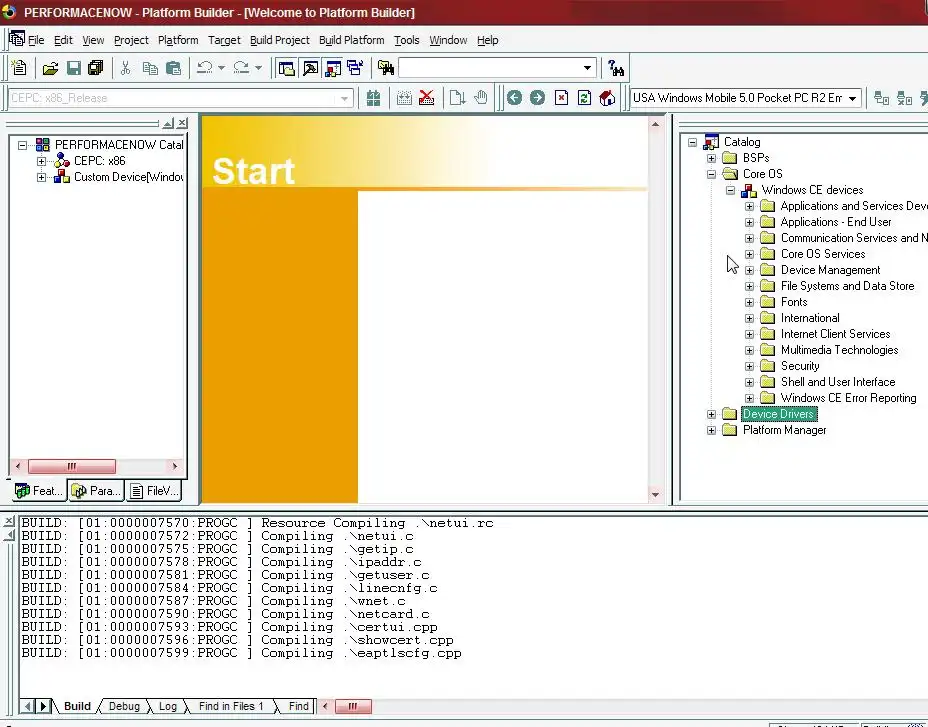Screen dimensions: 928x727
Task: Click the Cut scissors icon
Action: tap(125, 68)
